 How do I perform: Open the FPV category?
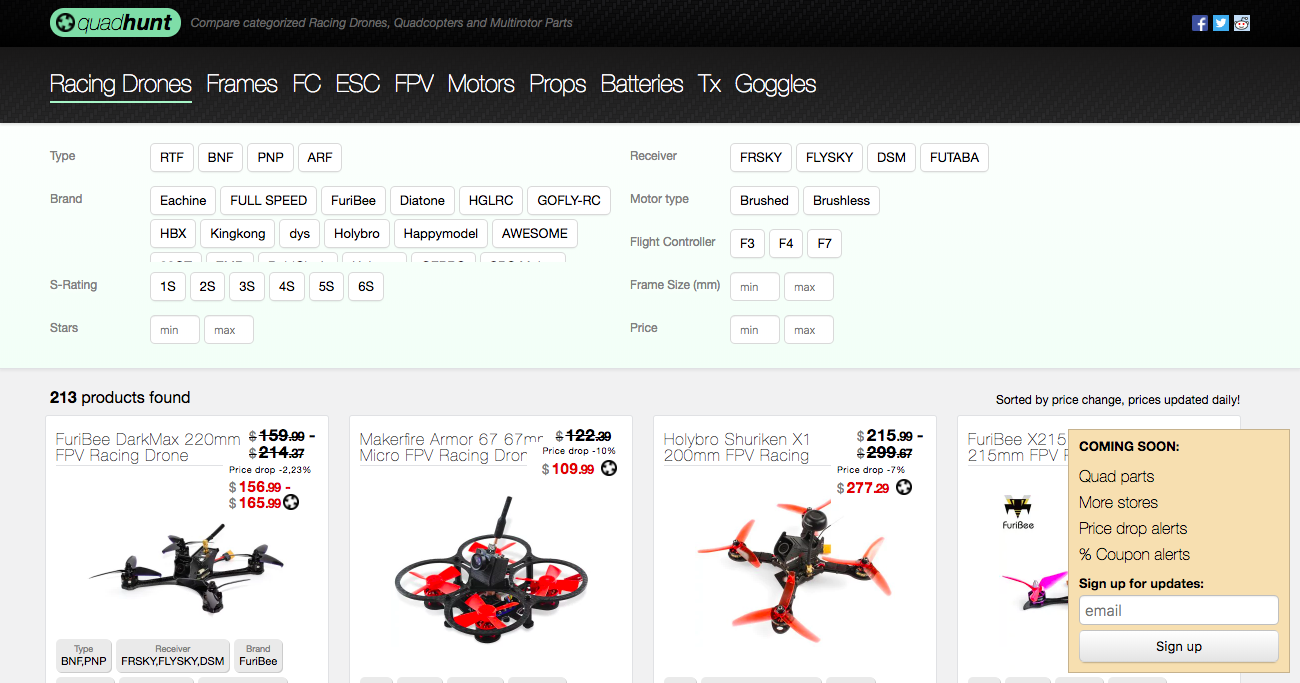tap(414, 84)
